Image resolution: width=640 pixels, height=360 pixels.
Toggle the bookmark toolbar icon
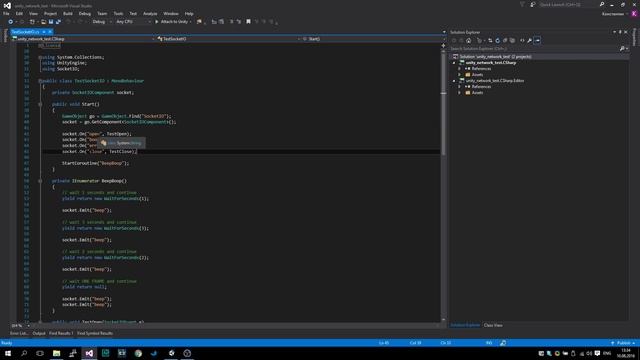click(248, 22)
